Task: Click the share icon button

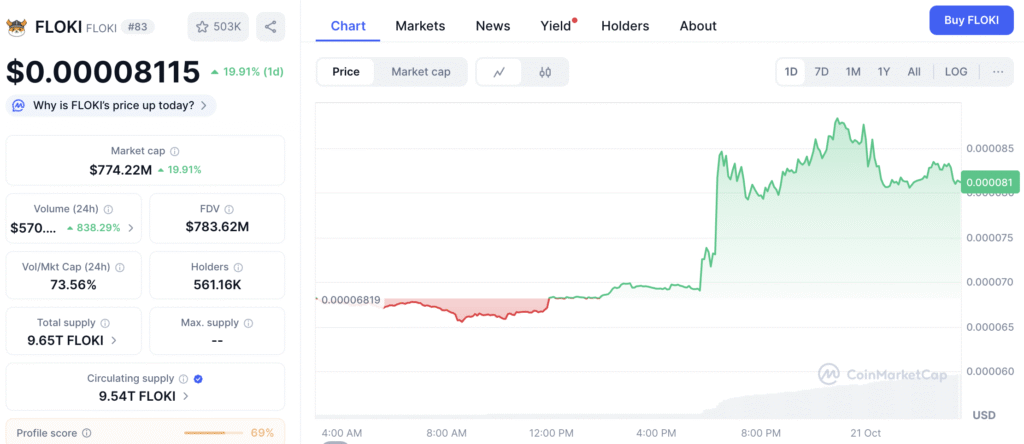Action: [270, 26]
